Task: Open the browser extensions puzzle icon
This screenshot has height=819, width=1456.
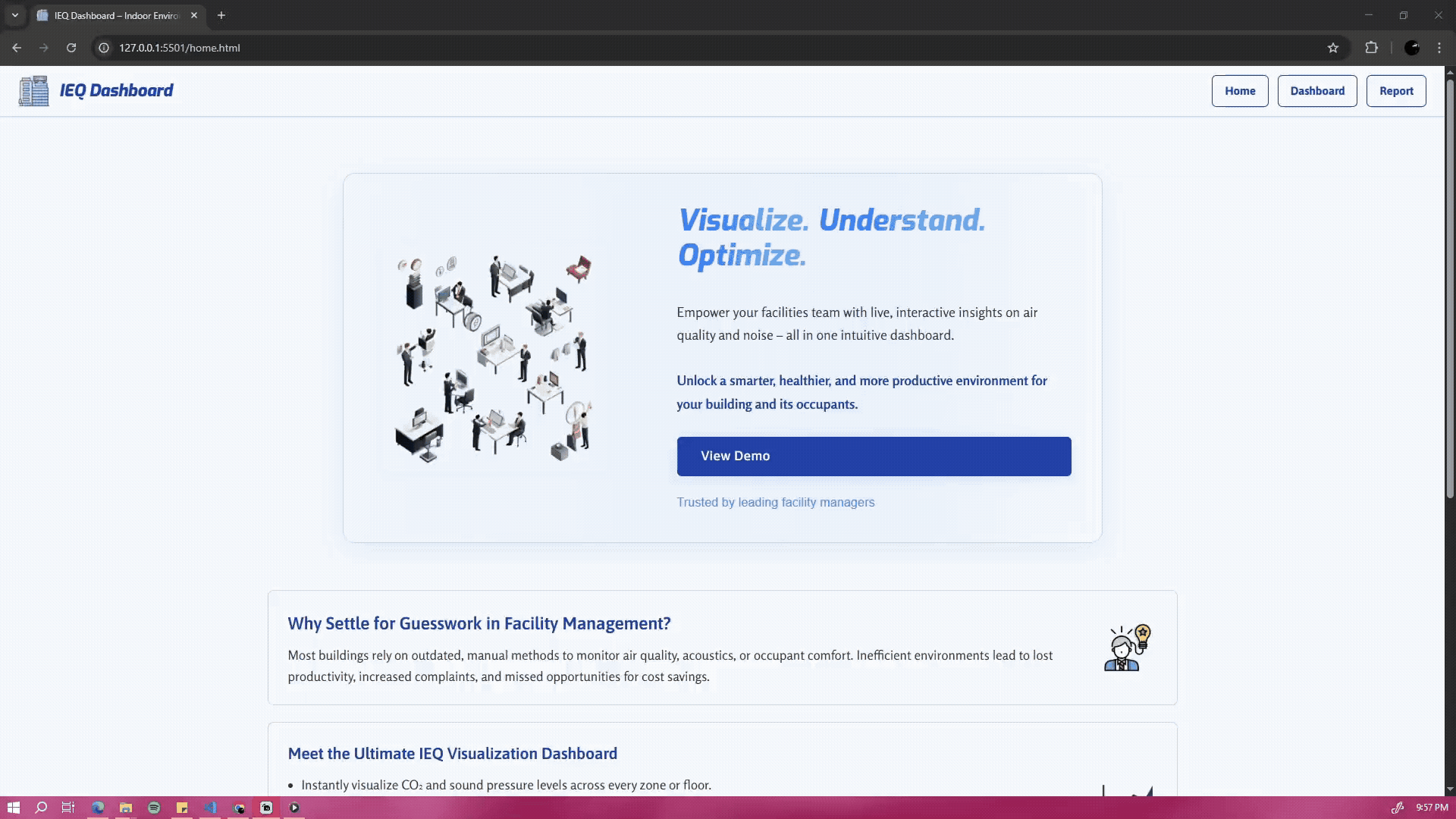Action: [1371, 48]
